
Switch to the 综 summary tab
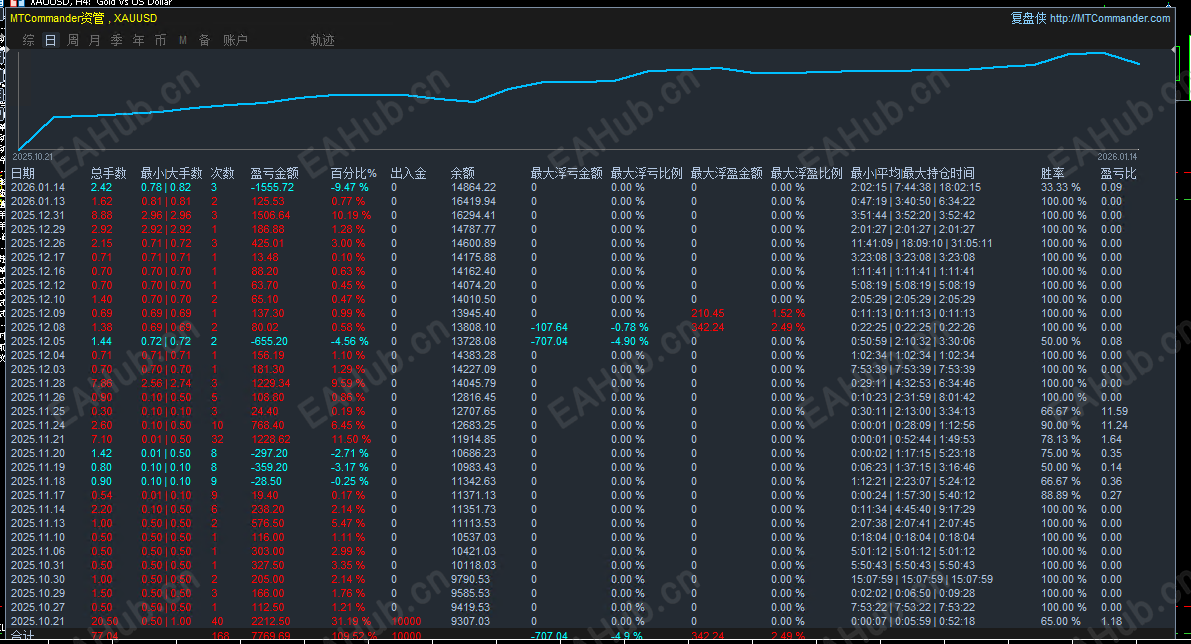click(29, 40)
